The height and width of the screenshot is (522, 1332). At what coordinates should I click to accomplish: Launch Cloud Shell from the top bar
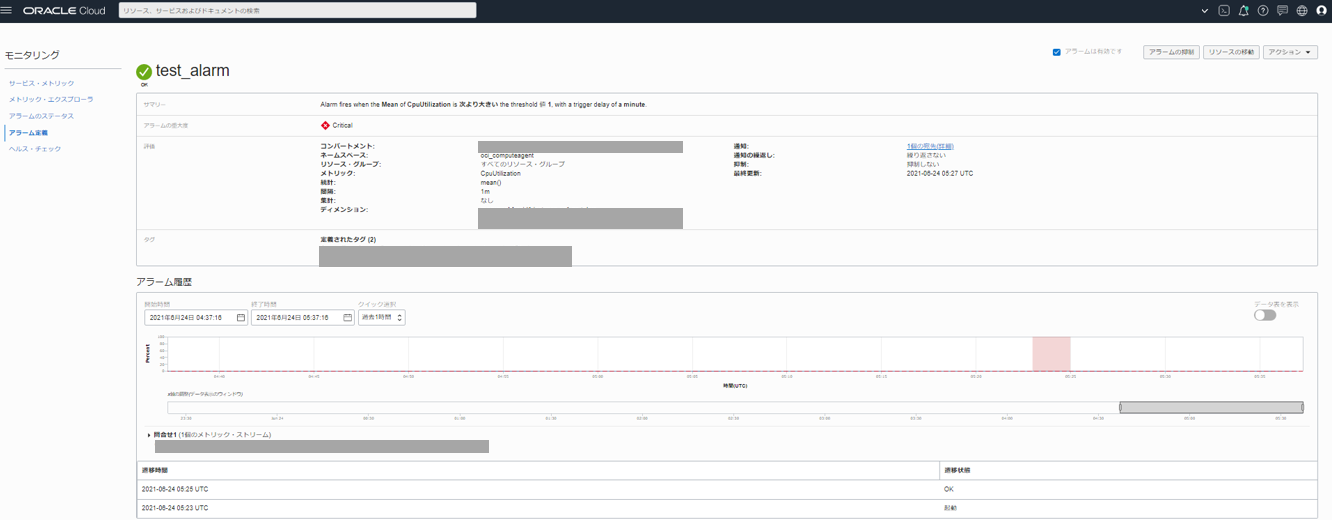1224,11
